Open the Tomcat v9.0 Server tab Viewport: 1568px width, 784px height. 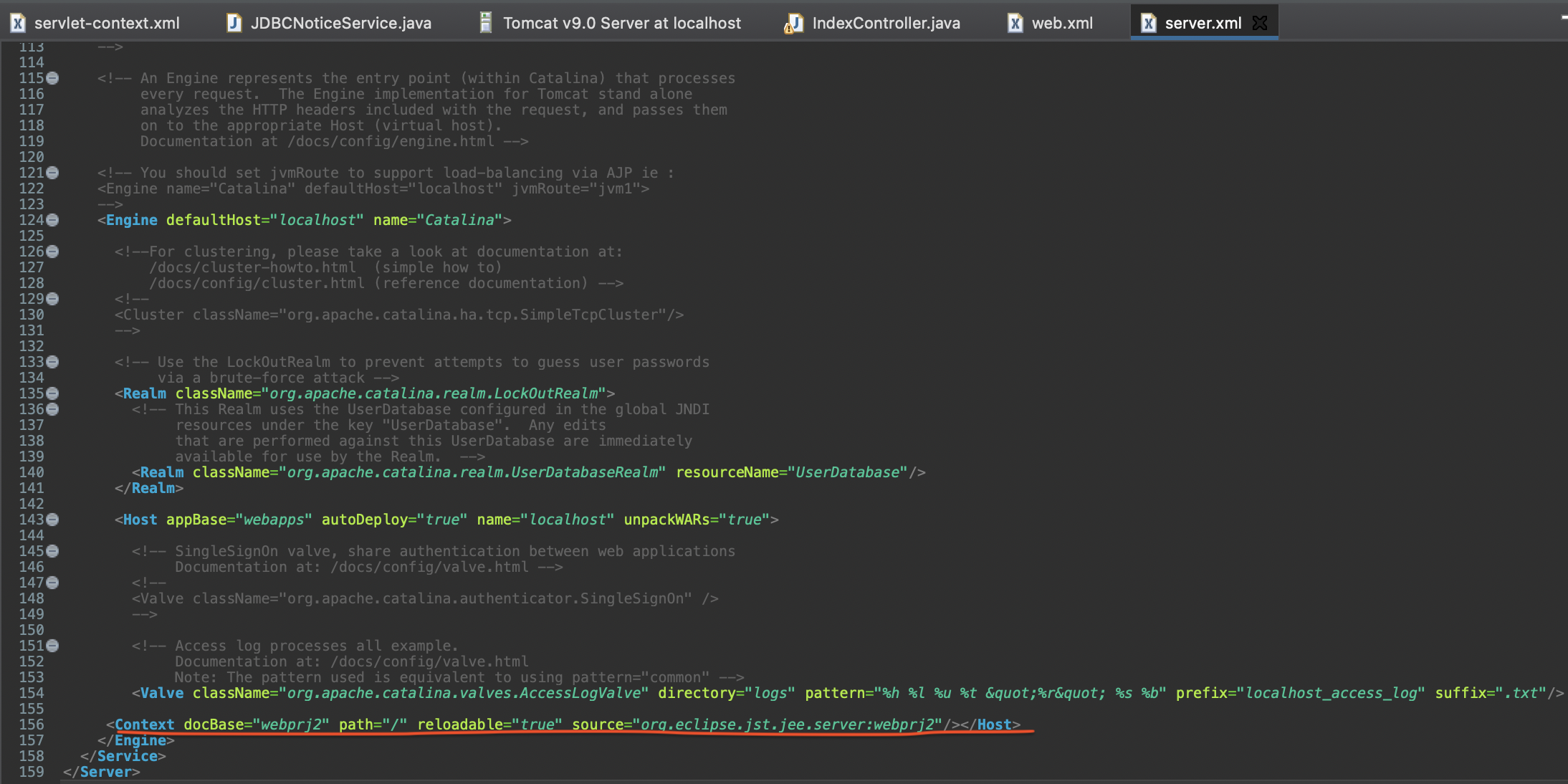tap(621, 23)
